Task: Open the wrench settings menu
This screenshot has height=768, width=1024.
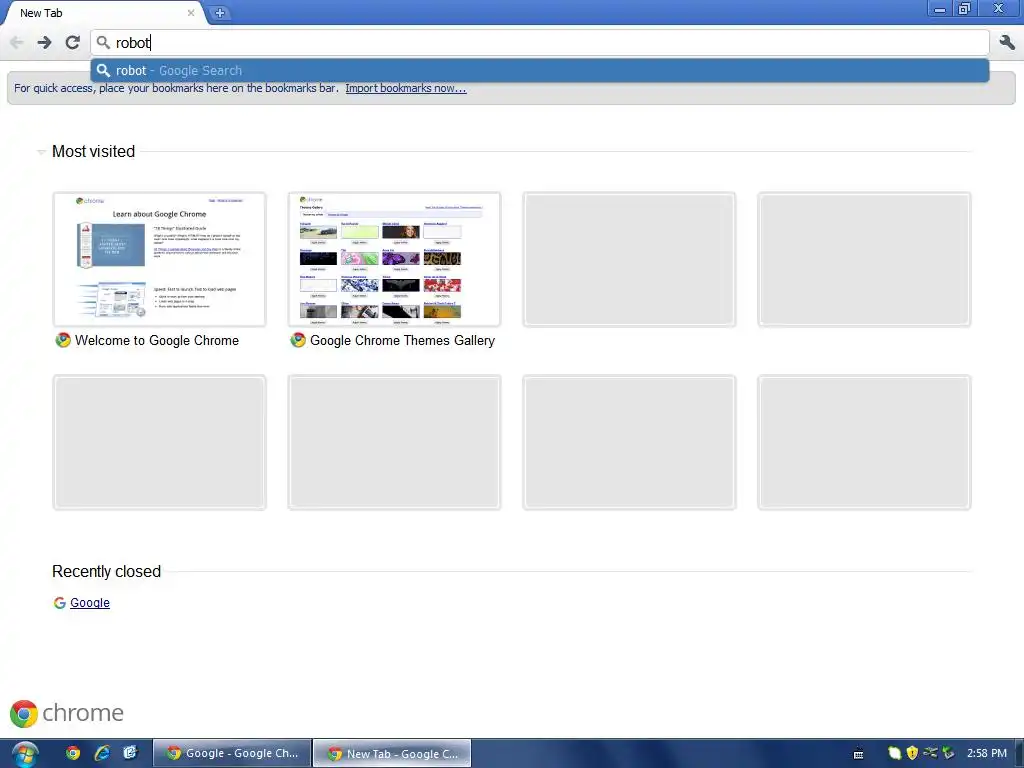Action: coord(1007,43)
